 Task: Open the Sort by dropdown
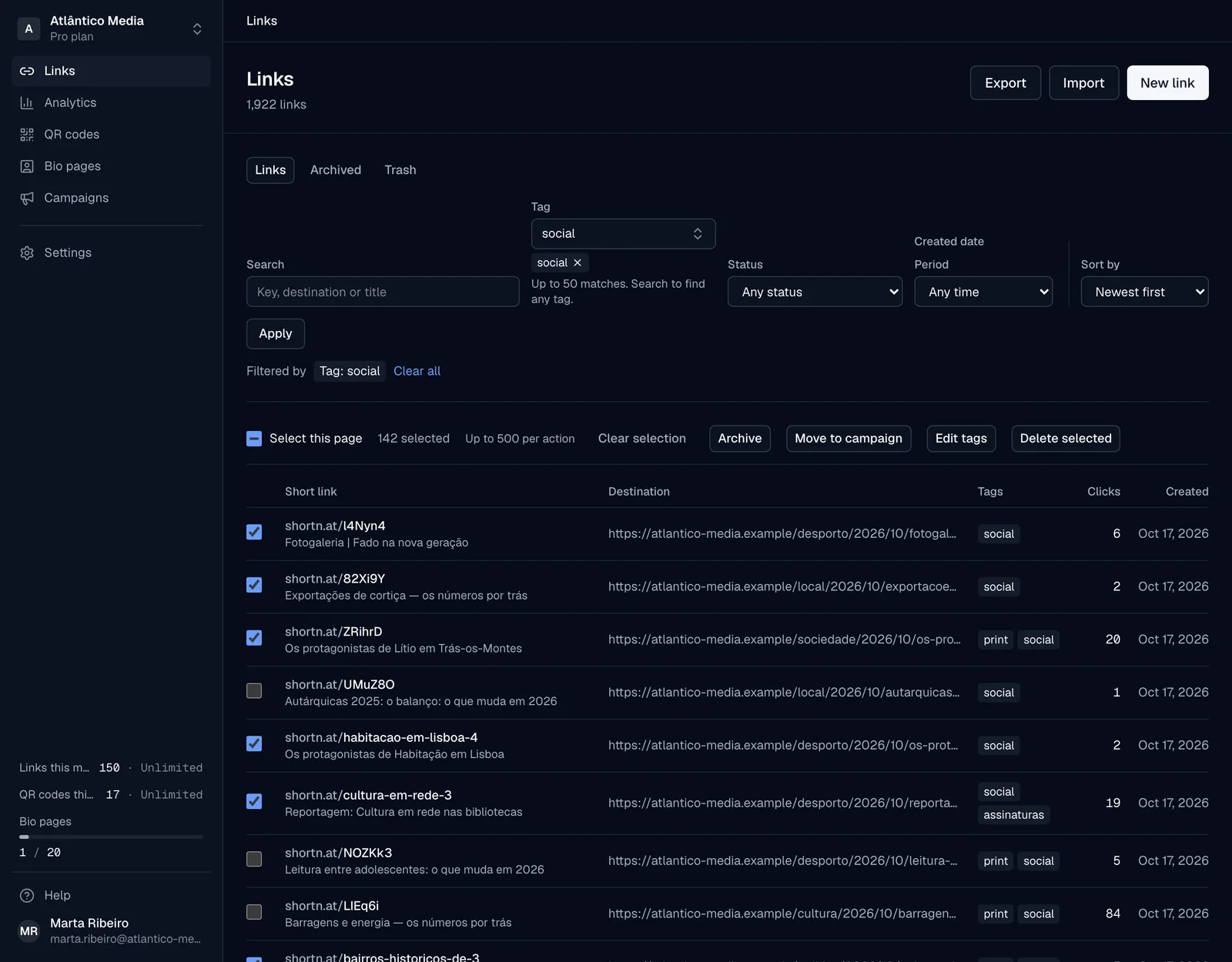tap(1144, 292)
